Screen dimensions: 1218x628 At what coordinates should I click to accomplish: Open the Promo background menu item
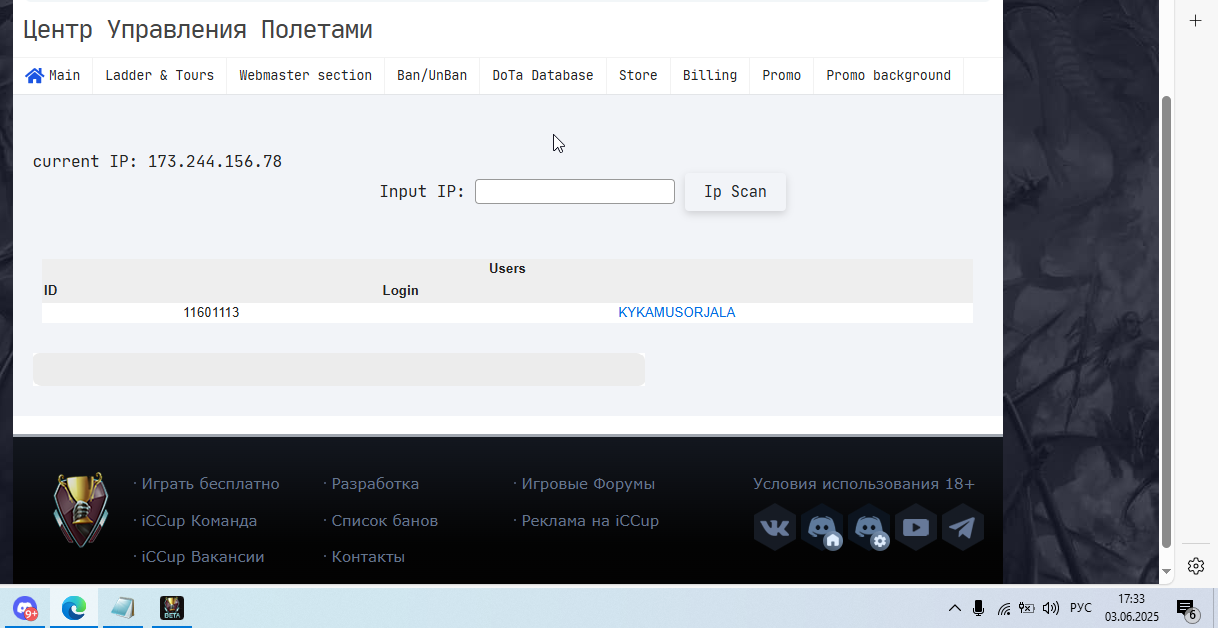coord(888,76)
